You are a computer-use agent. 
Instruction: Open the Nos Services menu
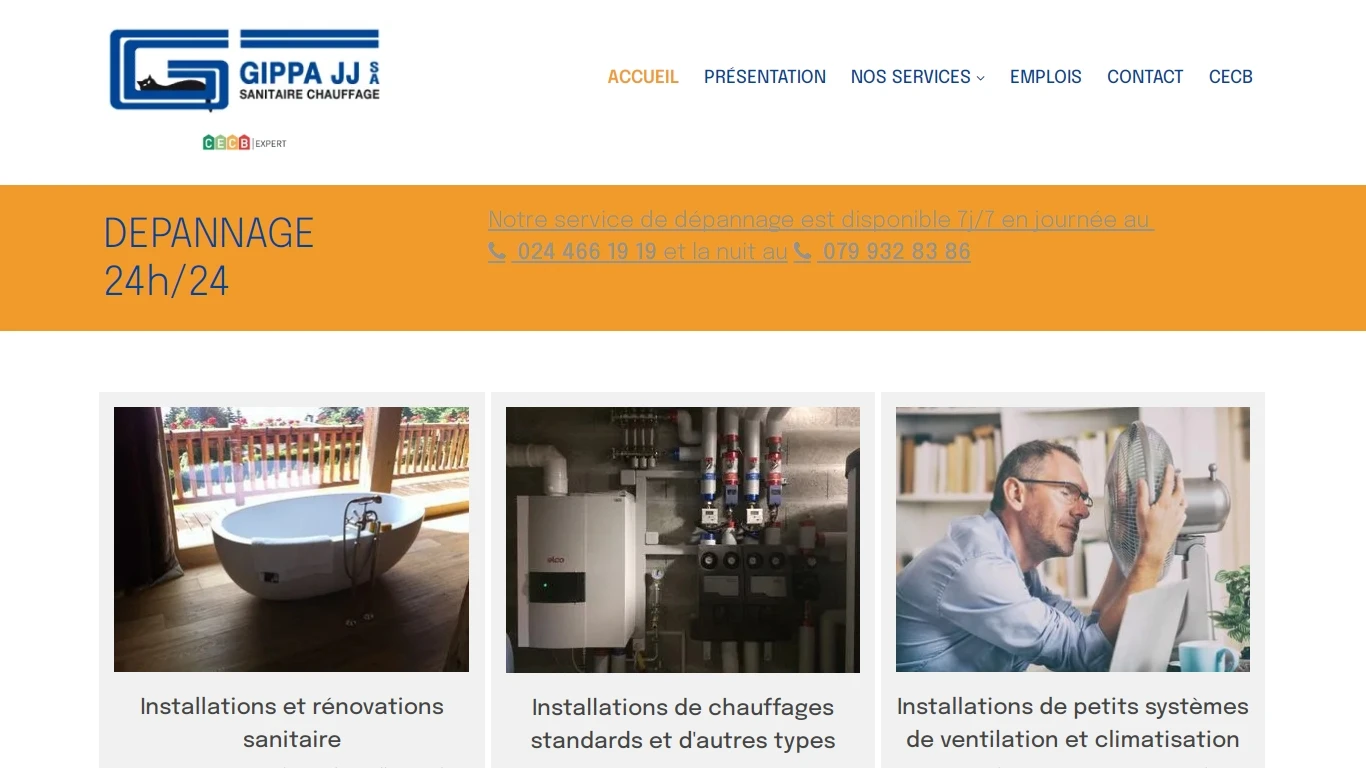click(x=911, y=77)
